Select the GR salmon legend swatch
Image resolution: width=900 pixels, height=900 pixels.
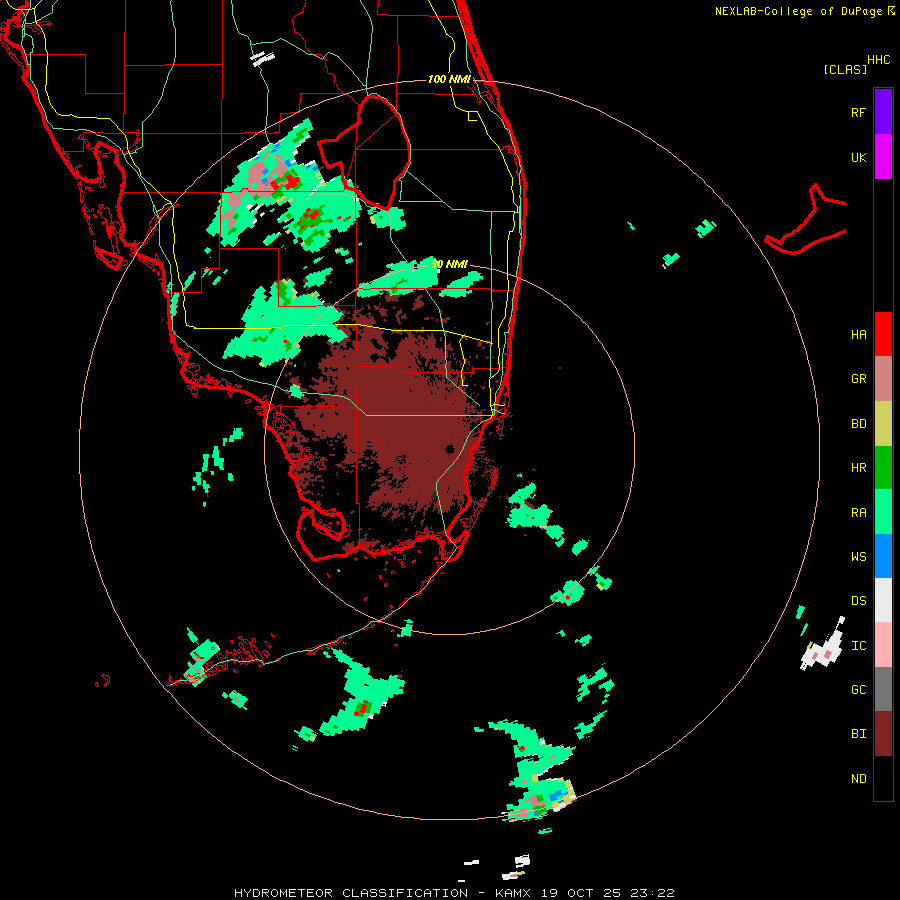pyautogui.click(x=883, y=379)
